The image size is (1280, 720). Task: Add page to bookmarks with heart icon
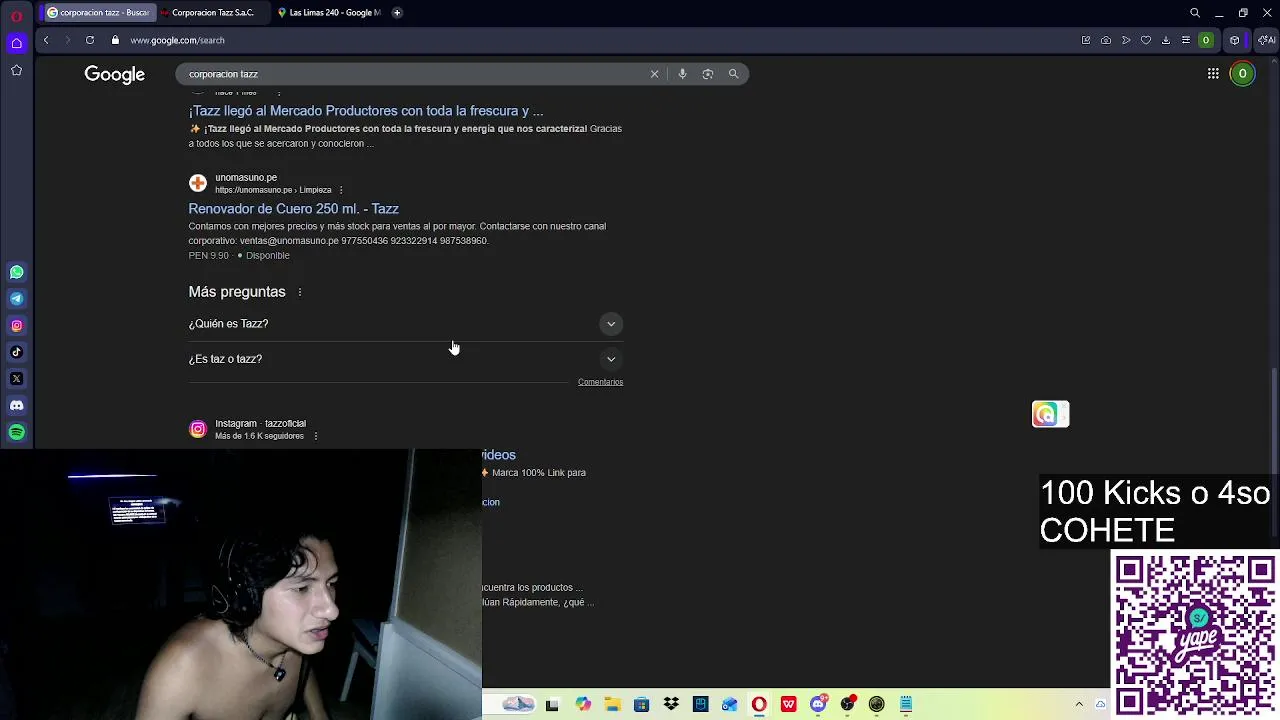[1146, 40]
